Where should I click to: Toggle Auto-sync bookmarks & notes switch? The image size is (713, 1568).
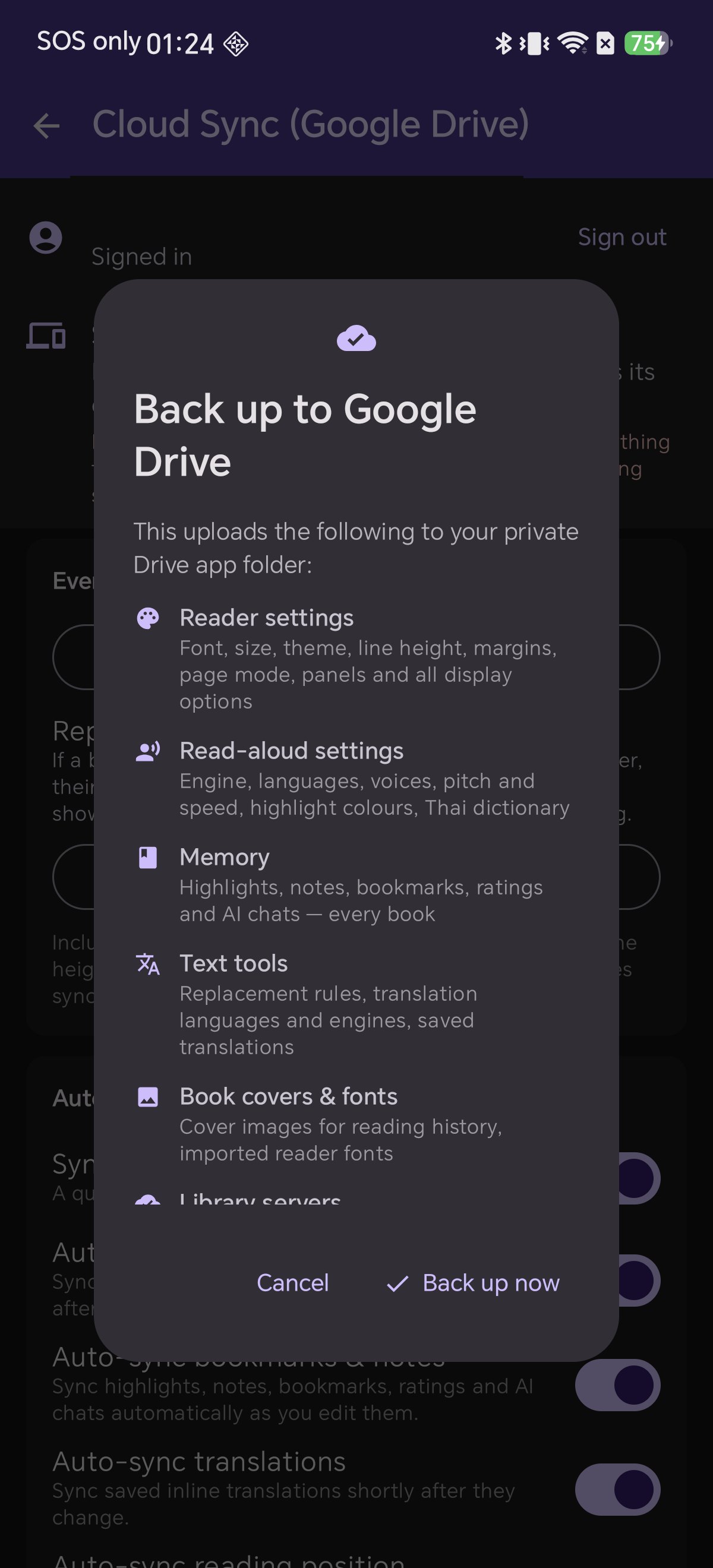click(617, 1385)
